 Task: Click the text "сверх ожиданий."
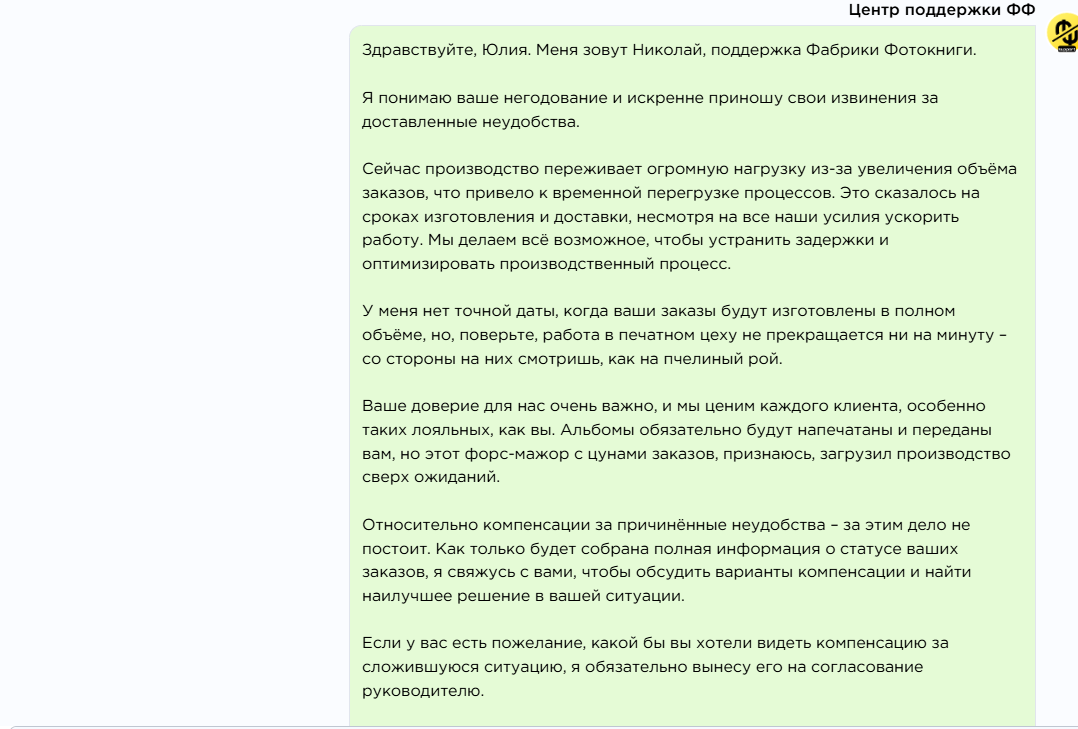[x=430, y=477]
